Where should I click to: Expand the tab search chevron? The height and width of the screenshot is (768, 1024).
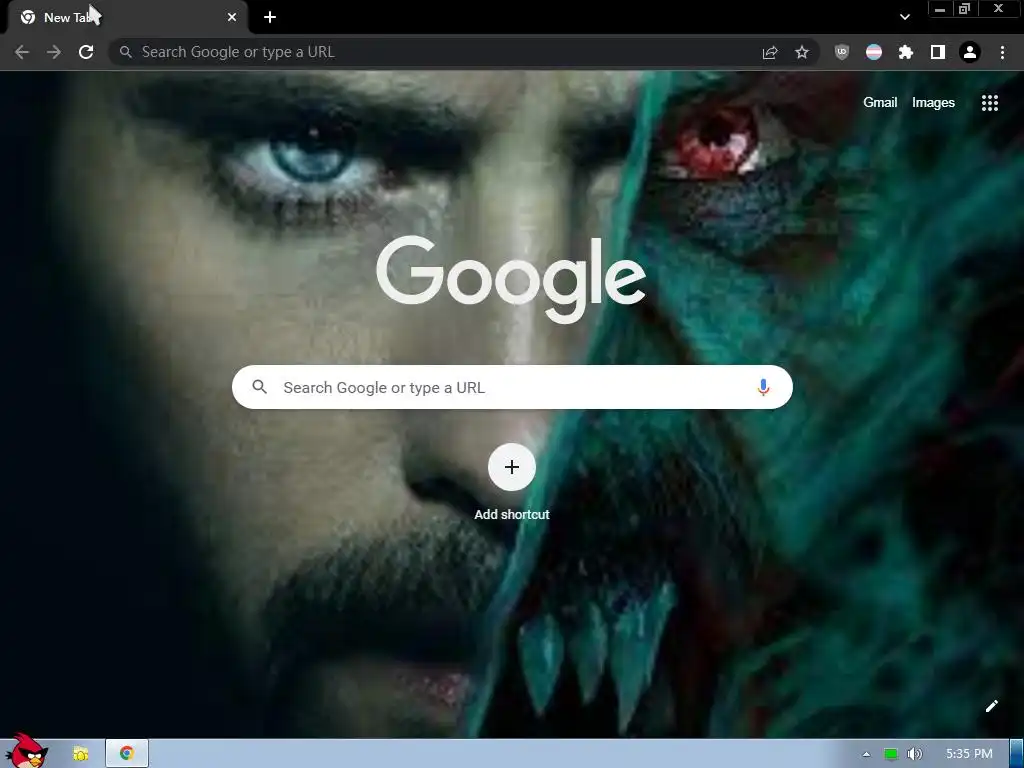(904, 17)
